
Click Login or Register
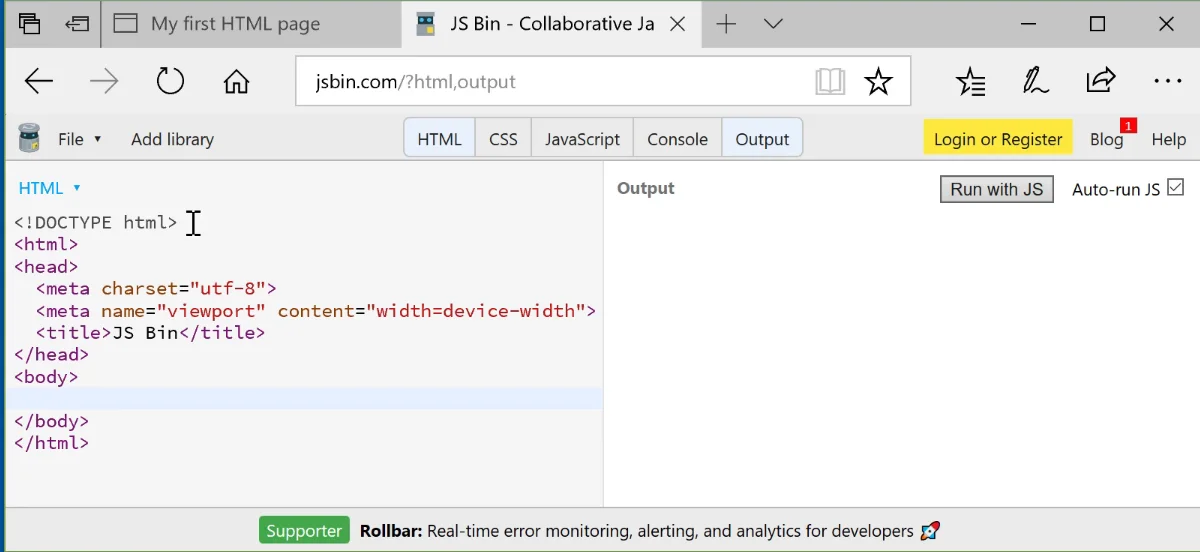pos(998,139)
